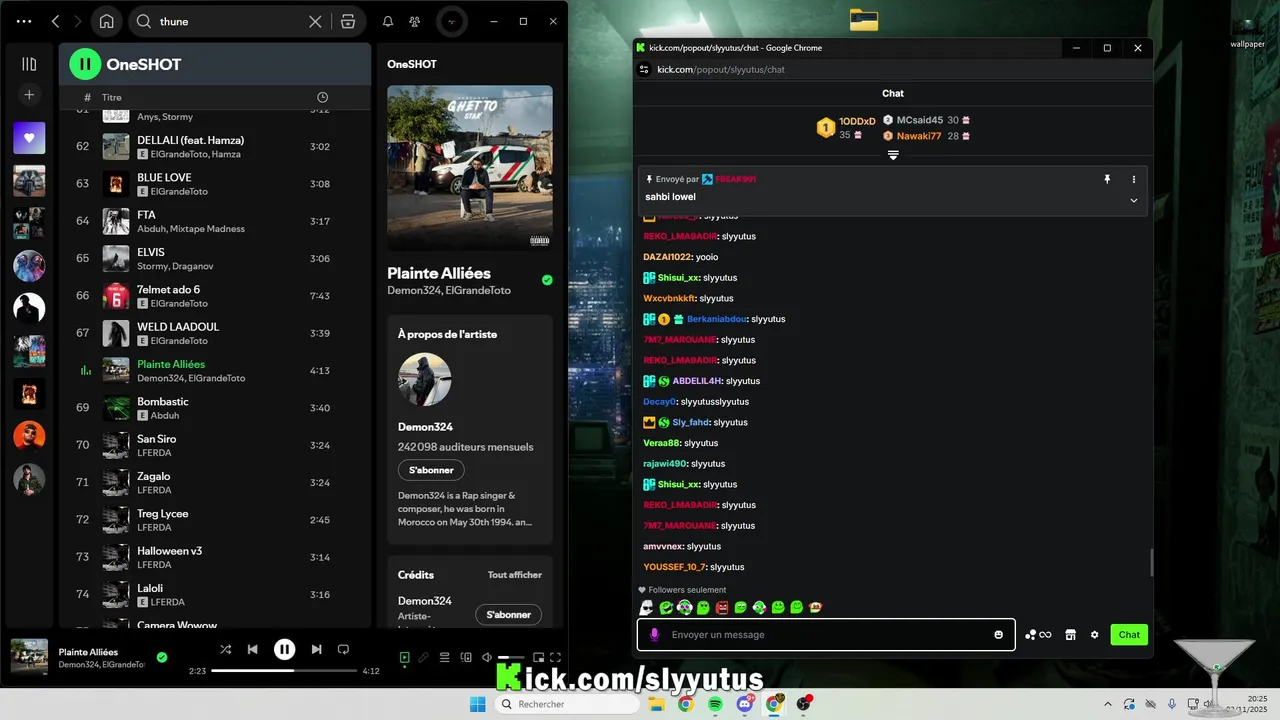Image resolution: width=1280 pixels, height=720 pixels.
Task: Open the Kick shop storefront icon
Action: click(x=1070, y=635)
